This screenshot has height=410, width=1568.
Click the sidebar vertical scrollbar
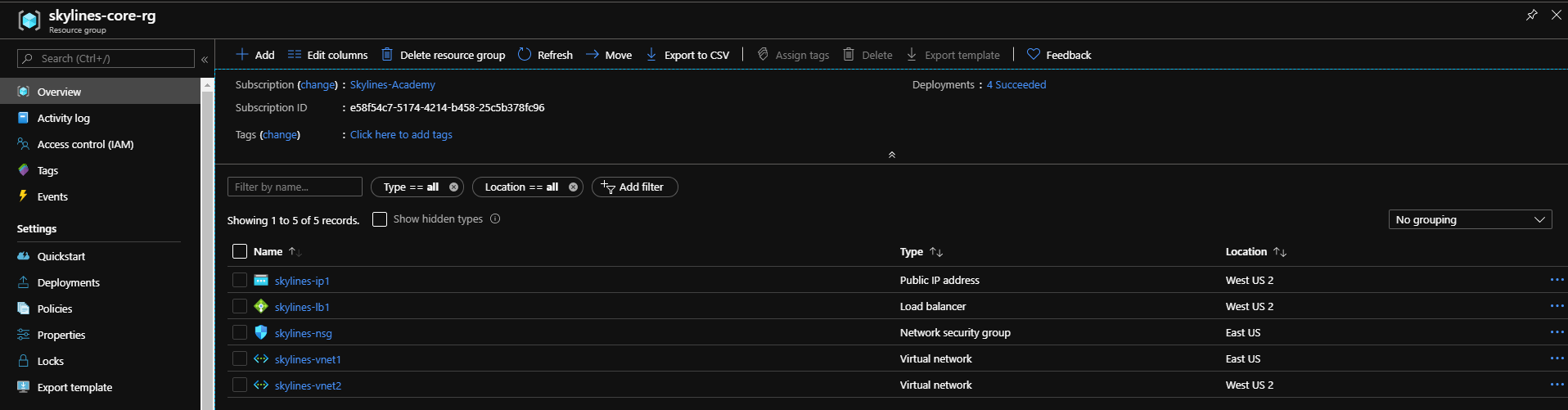(x=207, y=242)
